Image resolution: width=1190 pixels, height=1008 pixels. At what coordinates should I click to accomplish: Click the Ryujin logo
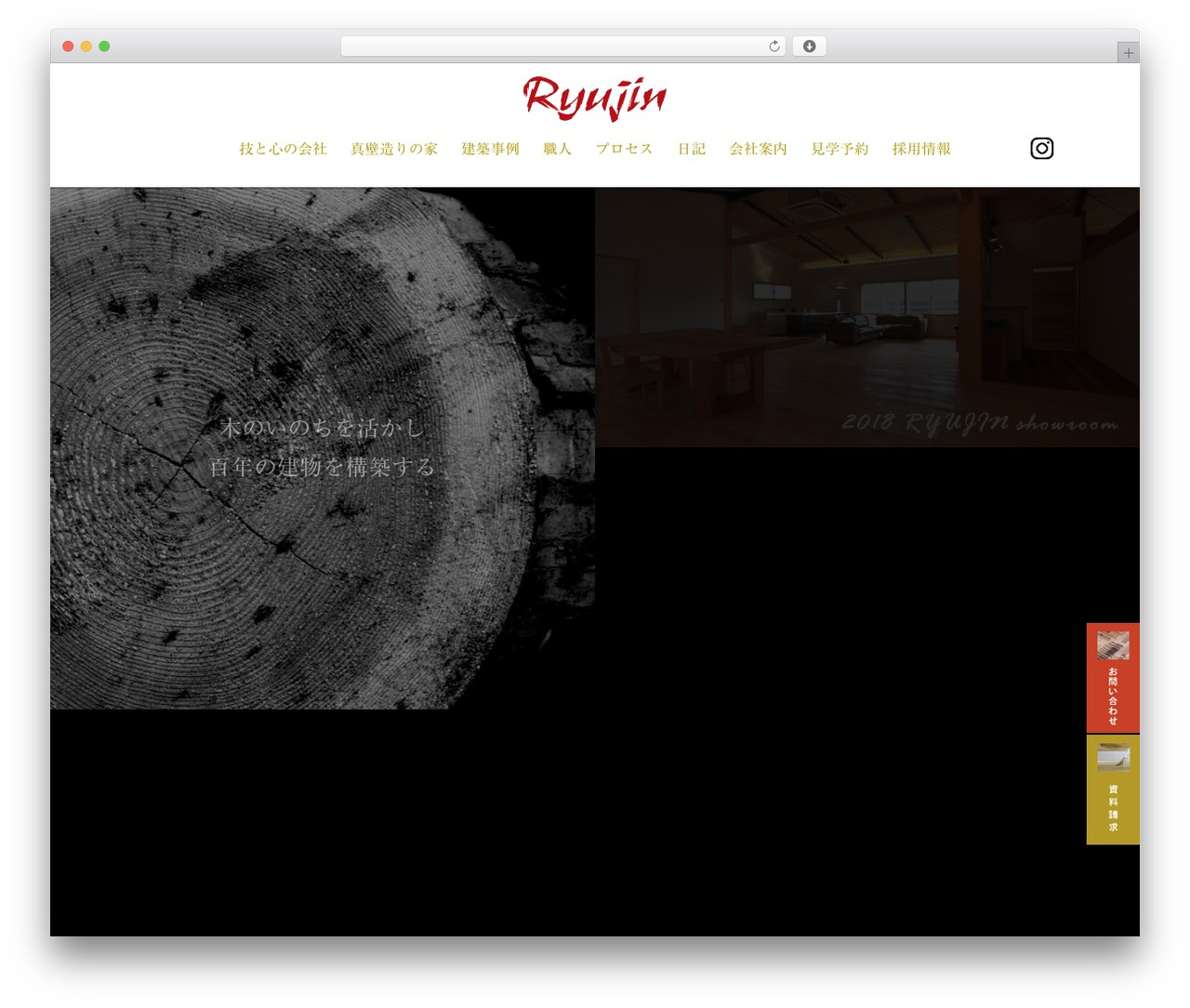pyautogui.click(x=595, y=98)
